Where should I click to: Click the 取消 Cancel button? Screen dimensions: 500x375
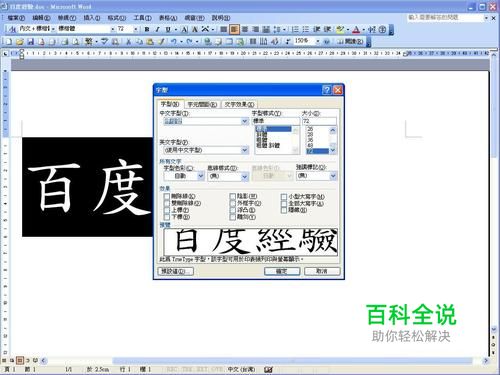point(322,271)
